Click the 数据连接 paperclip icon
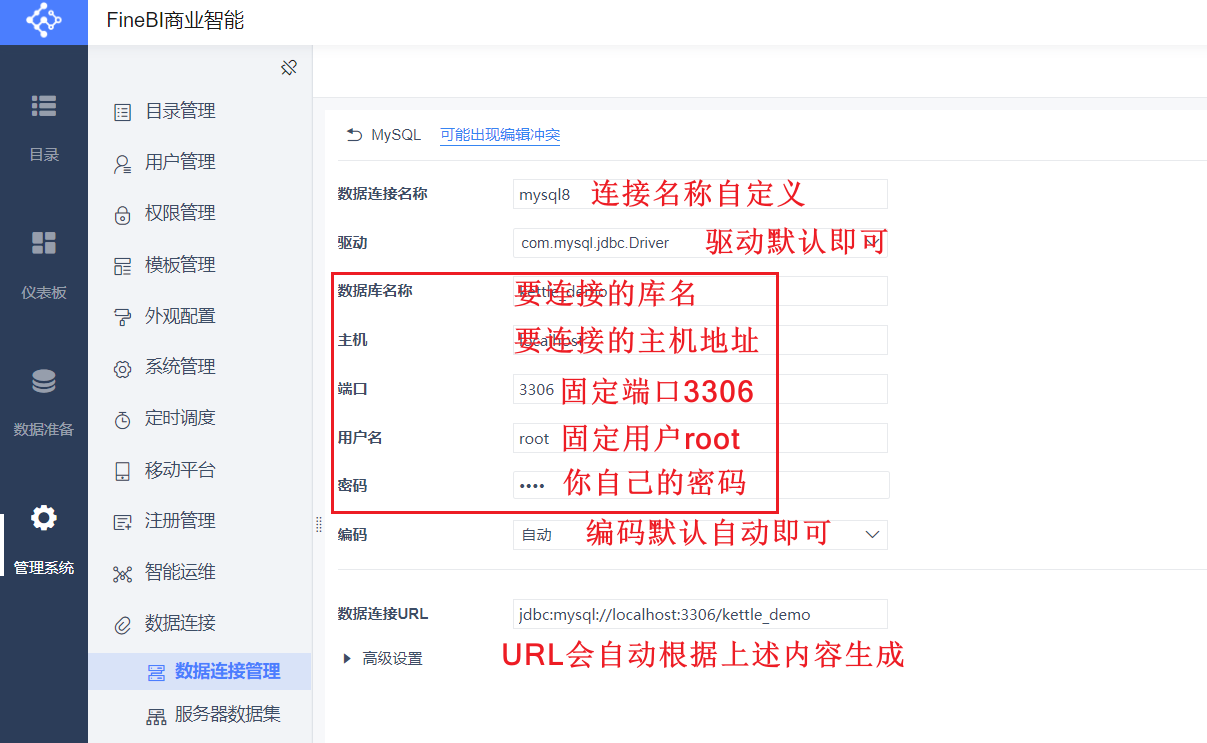Image resolution: width=1207 pixels, height=743 pixels. (x=122, y=624)
